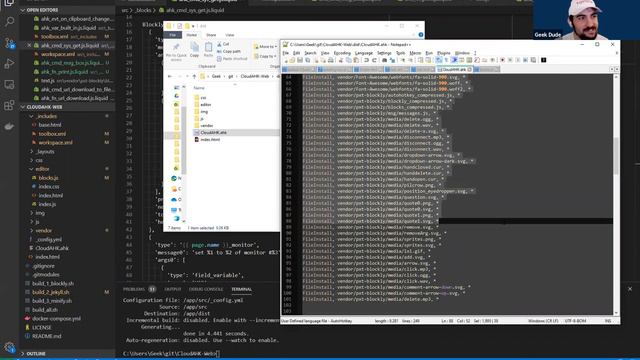This screenshot has height=360, width=640.
Task: Toggle the Notepad++ Show indent guide toolbar button
Action: pyautogui.click(x=454, y=60)
